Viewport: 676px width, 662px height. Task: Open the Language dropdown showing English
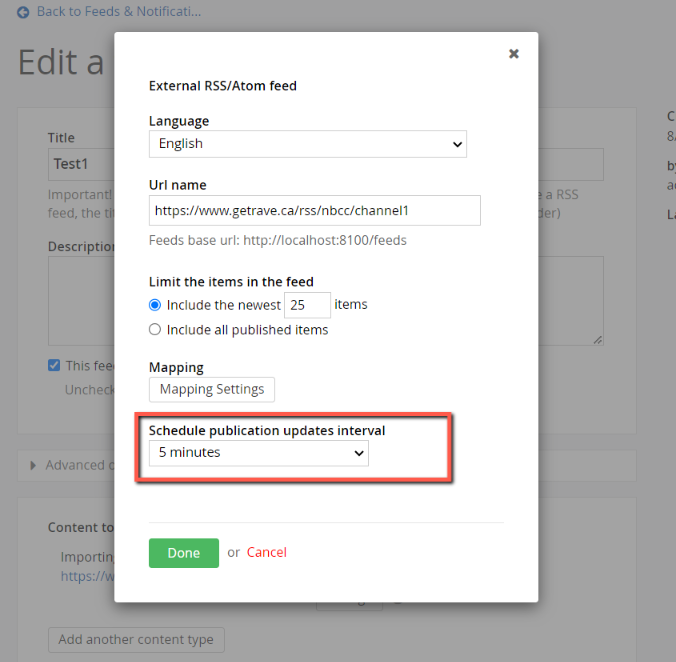point(308,144)
